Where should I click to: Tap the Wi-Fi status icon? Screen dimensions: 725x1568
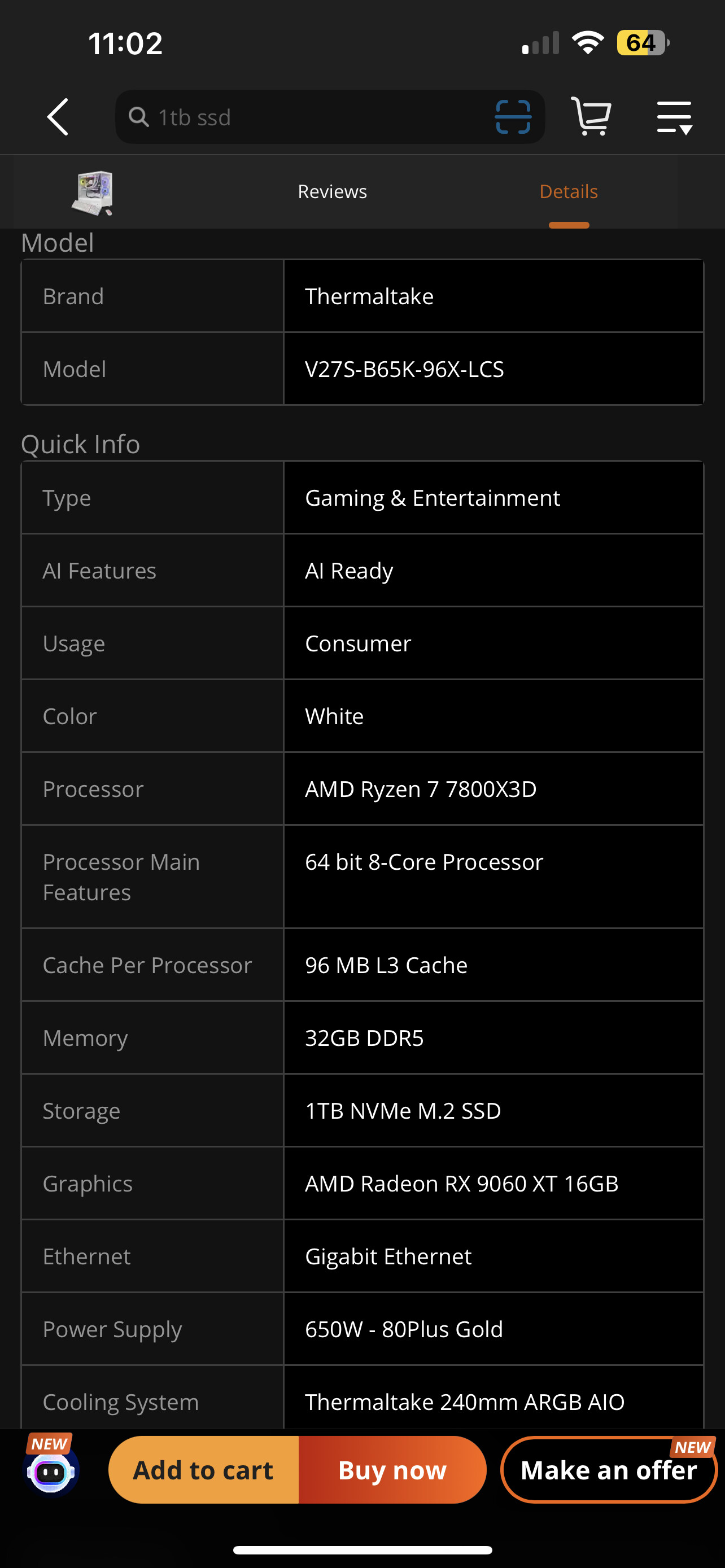587,42
